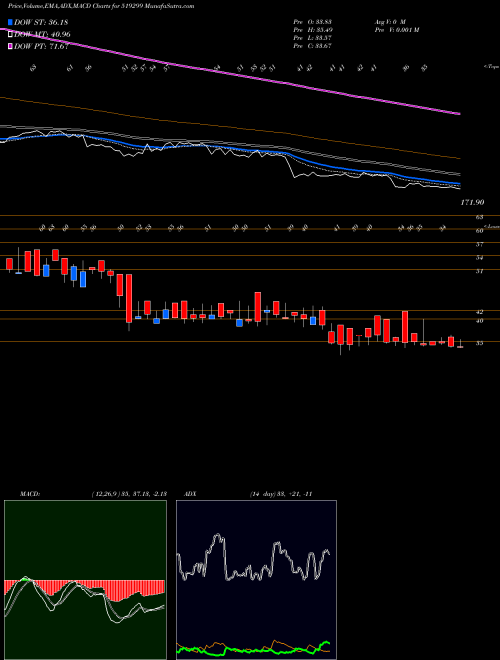Image resolution: width=500 pixels, height=660 pixels.
Task: Click the magenta DOW PT legend swatch
Action: point(10,46)
